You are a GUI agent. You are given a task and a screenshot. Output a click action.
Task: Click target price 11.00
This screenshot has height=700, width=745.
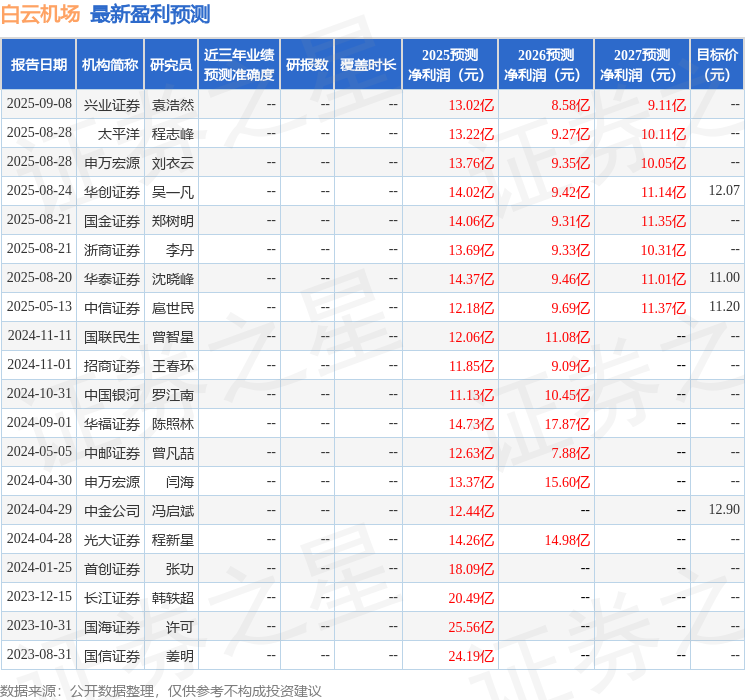point(724,278)
